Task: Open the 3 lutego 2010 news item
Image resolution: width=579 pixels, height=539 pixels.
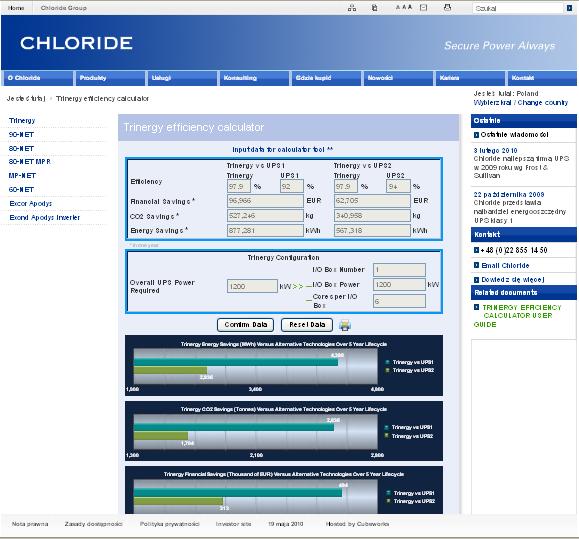Action: pyautogui.click(x=495, y=151)
